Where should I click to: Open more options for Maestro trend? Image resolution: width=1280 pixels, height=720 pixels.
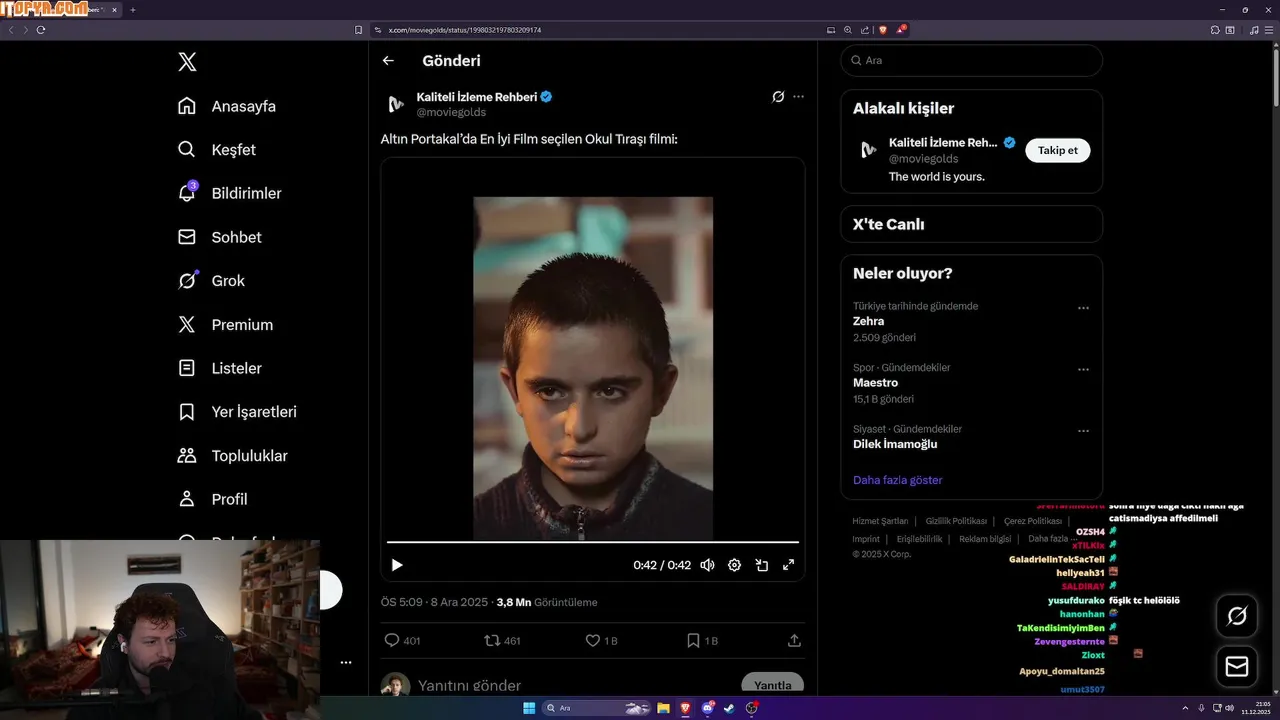1083,369
